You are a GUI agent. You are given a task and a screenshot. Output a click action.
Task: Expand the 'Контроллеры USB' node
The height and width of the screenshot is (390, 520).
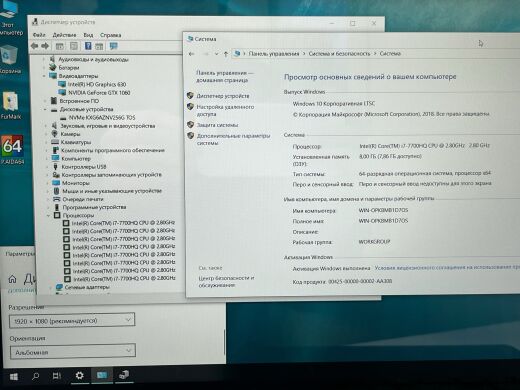pyautogui.click(x=47, y=167)
